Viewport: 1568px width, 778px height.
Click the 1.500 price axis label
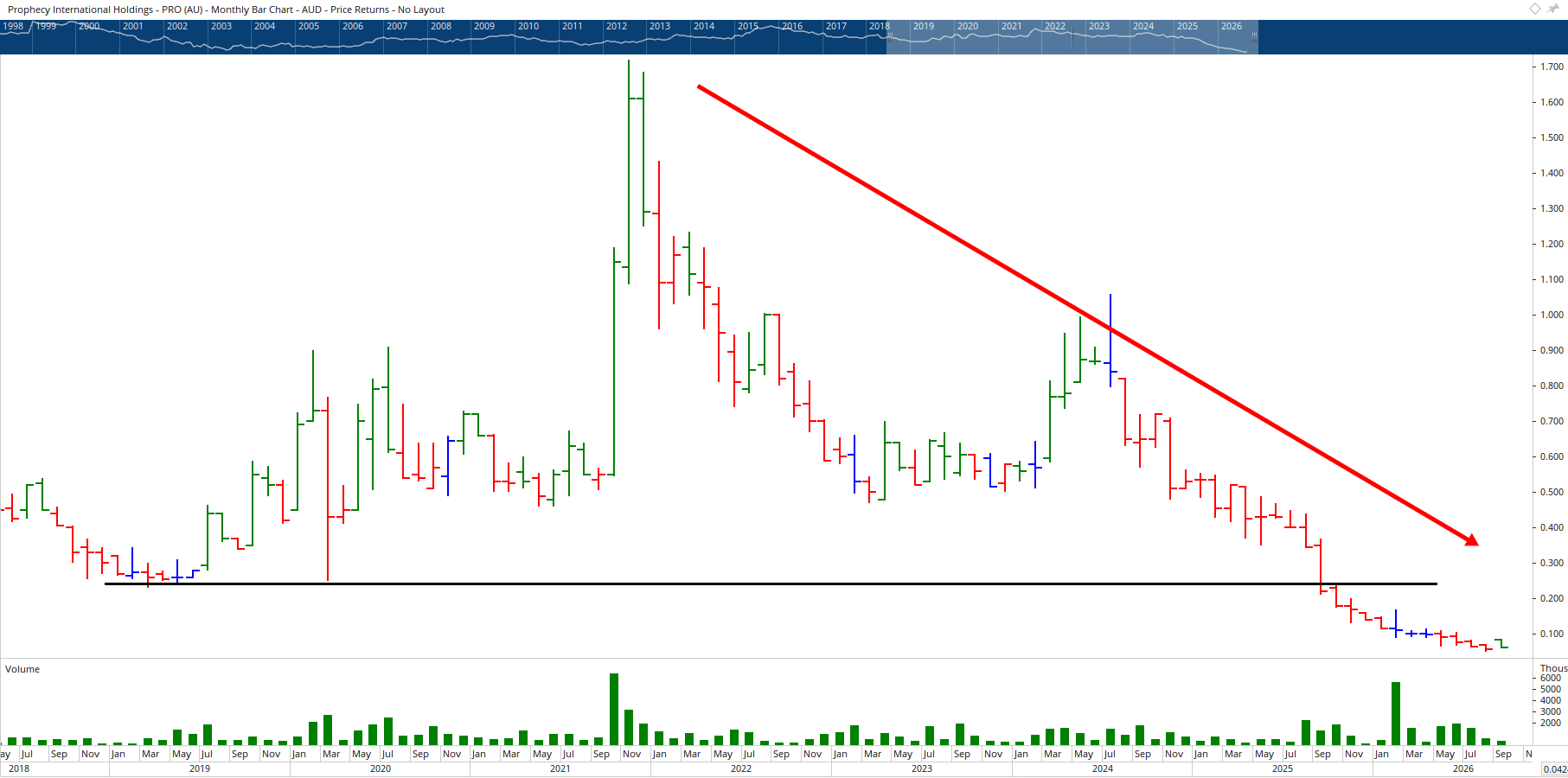pos(1552,137)
